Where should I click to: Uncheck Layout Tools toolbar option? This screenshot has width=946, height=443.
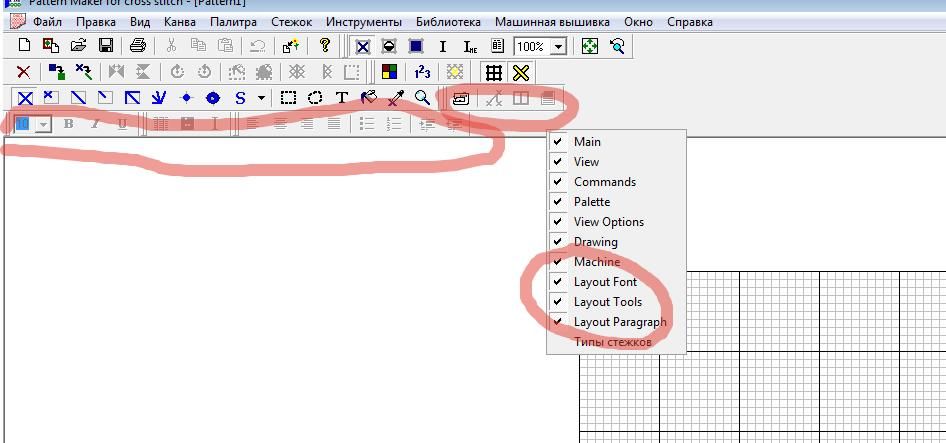pyautogui.click(x=607, y=302)
